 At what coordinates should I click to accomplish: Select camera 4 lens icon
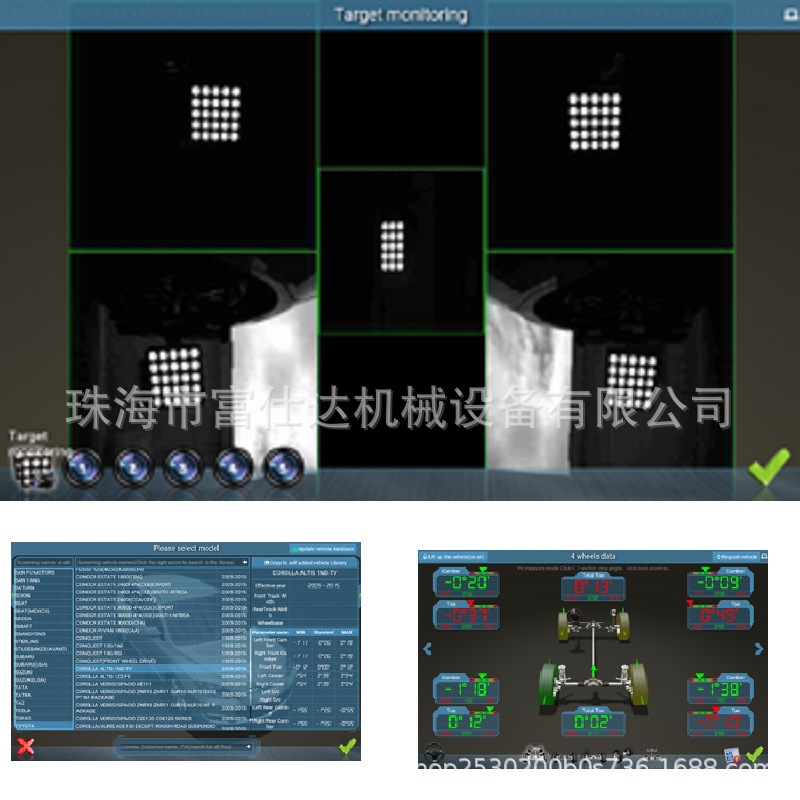(234, 467)
